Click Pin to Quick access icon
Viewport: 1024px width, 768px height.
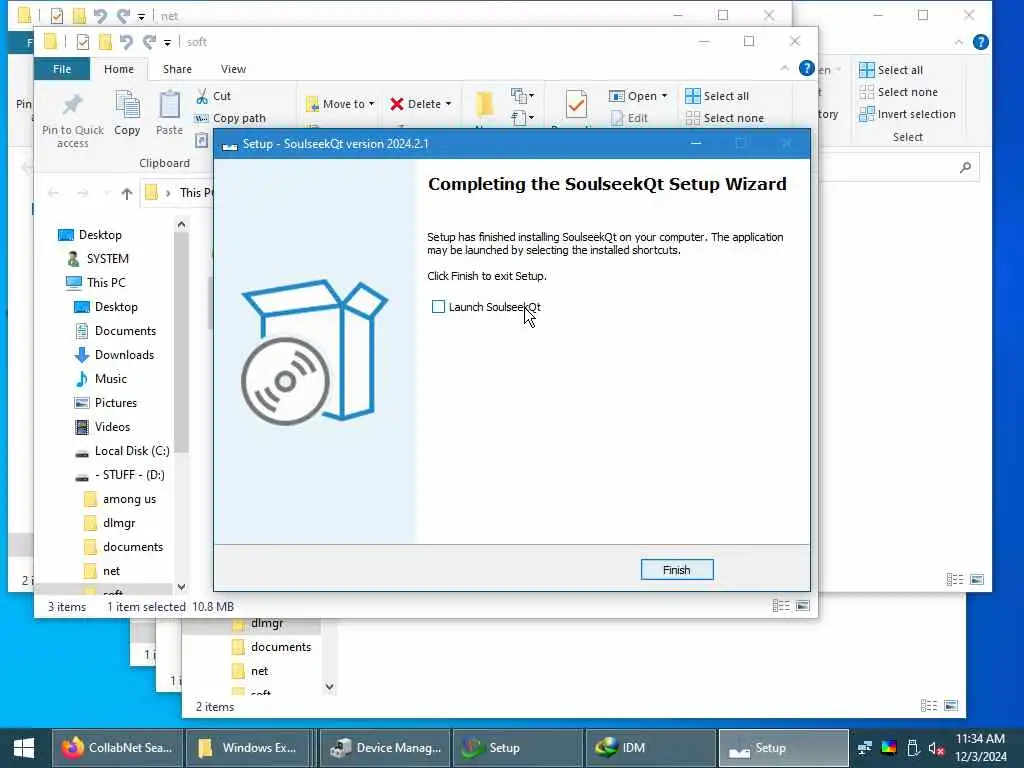click(x=72, y=104)
